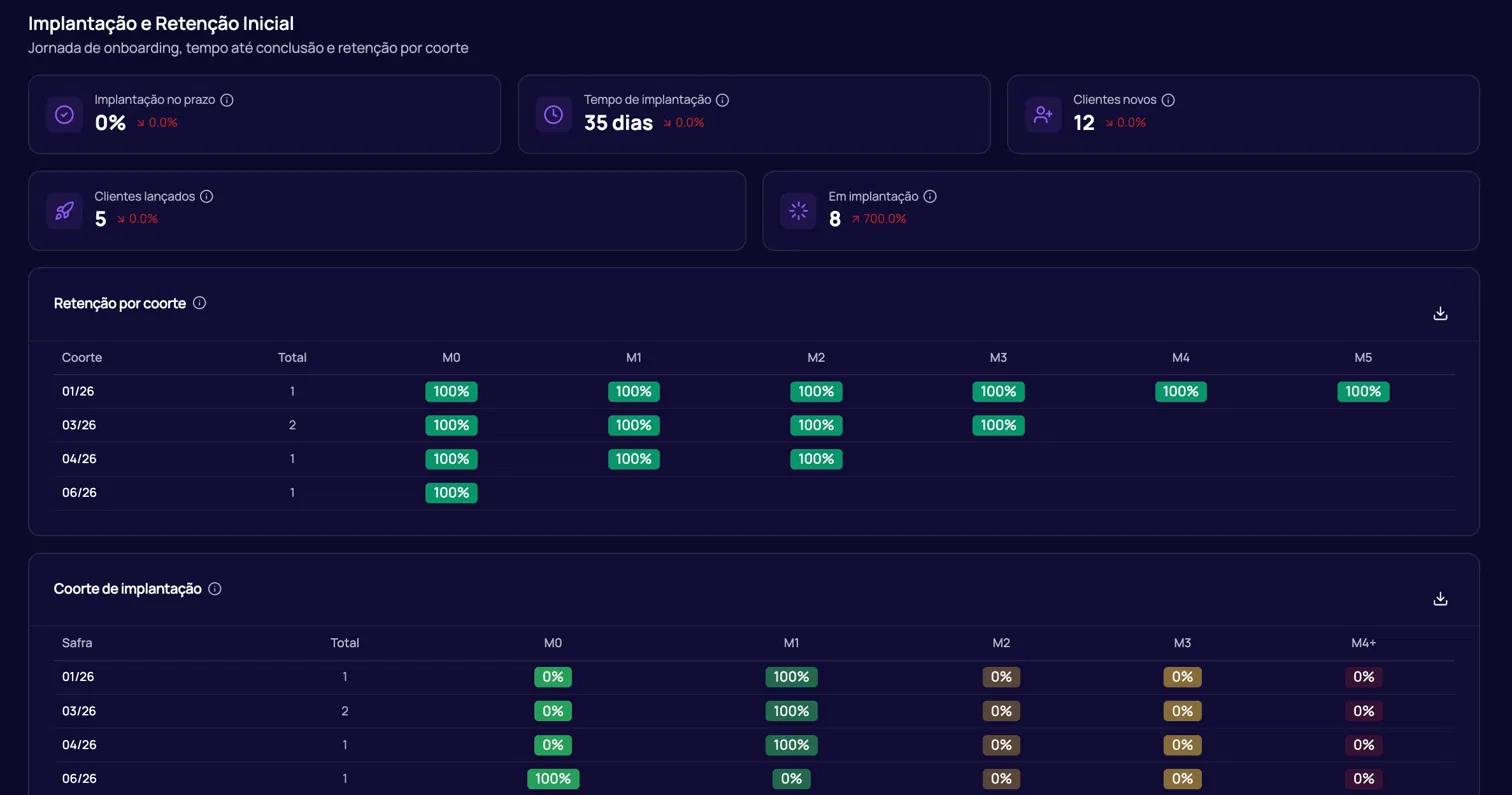Click the loading spinner icon in Em implantação card

tap(798, 211)
